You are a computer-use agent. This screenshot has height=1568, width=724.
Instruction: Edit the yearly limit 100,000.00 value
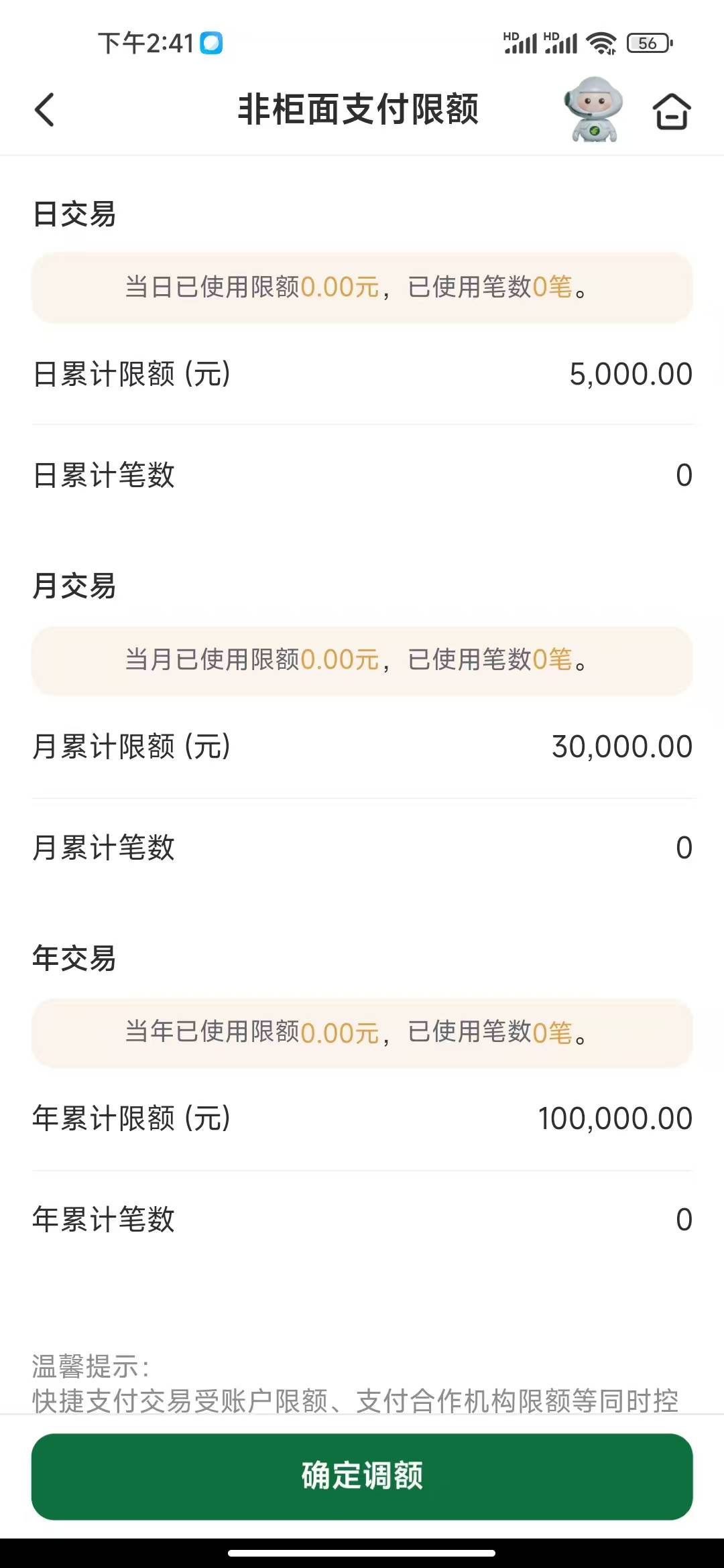click(615, 1118)
